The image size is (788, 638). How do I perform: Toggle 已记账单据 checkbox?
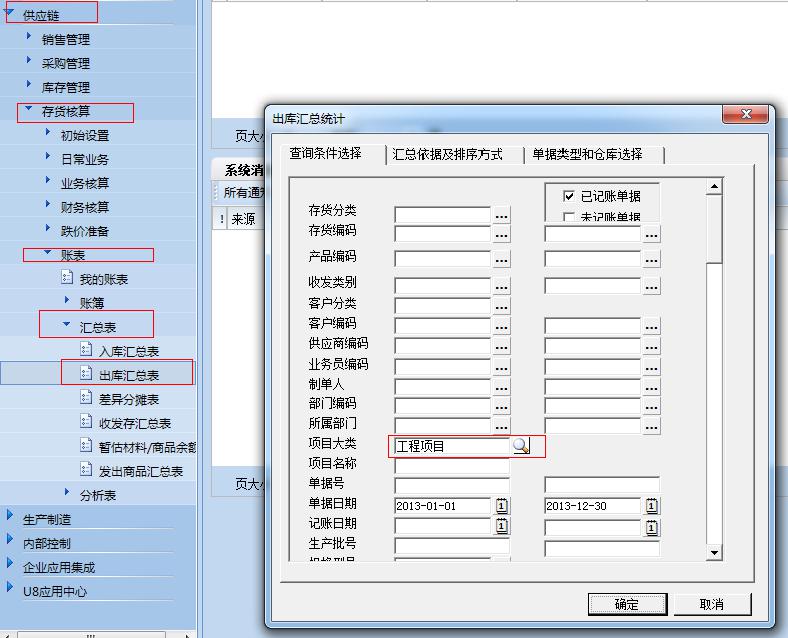pos(569,196)
